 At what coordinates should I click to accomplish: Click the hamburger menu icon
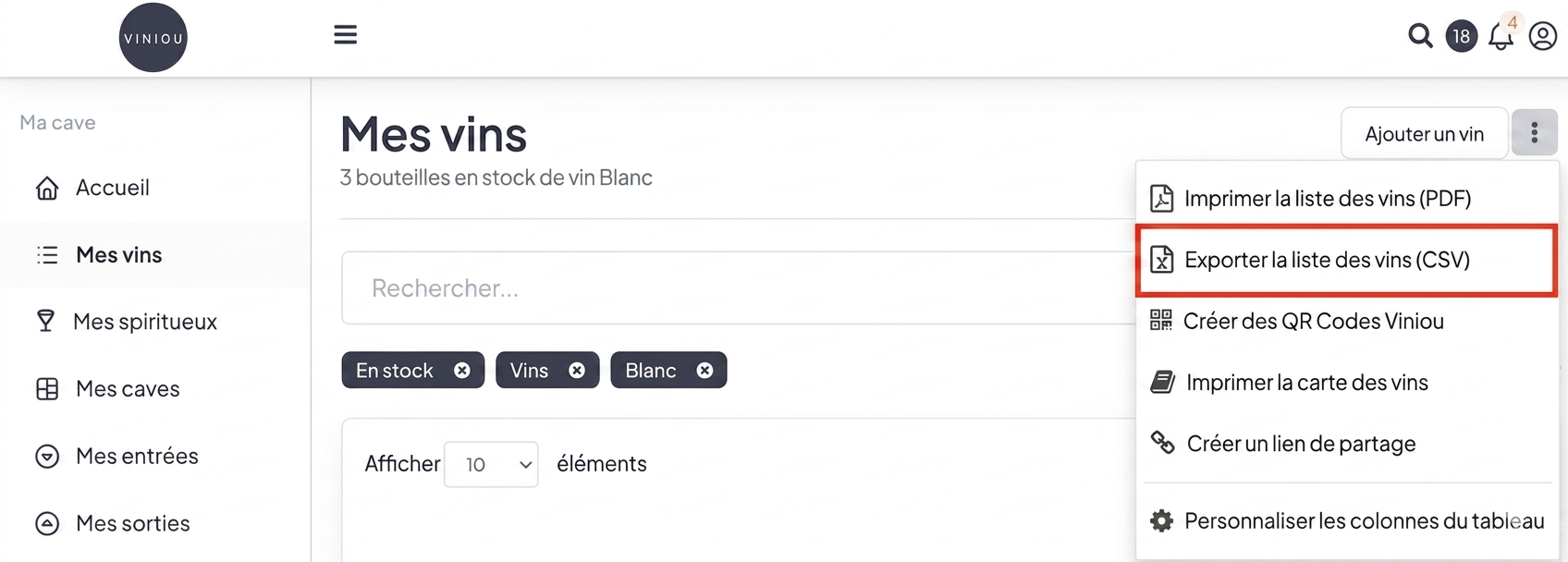coord(345,34)
